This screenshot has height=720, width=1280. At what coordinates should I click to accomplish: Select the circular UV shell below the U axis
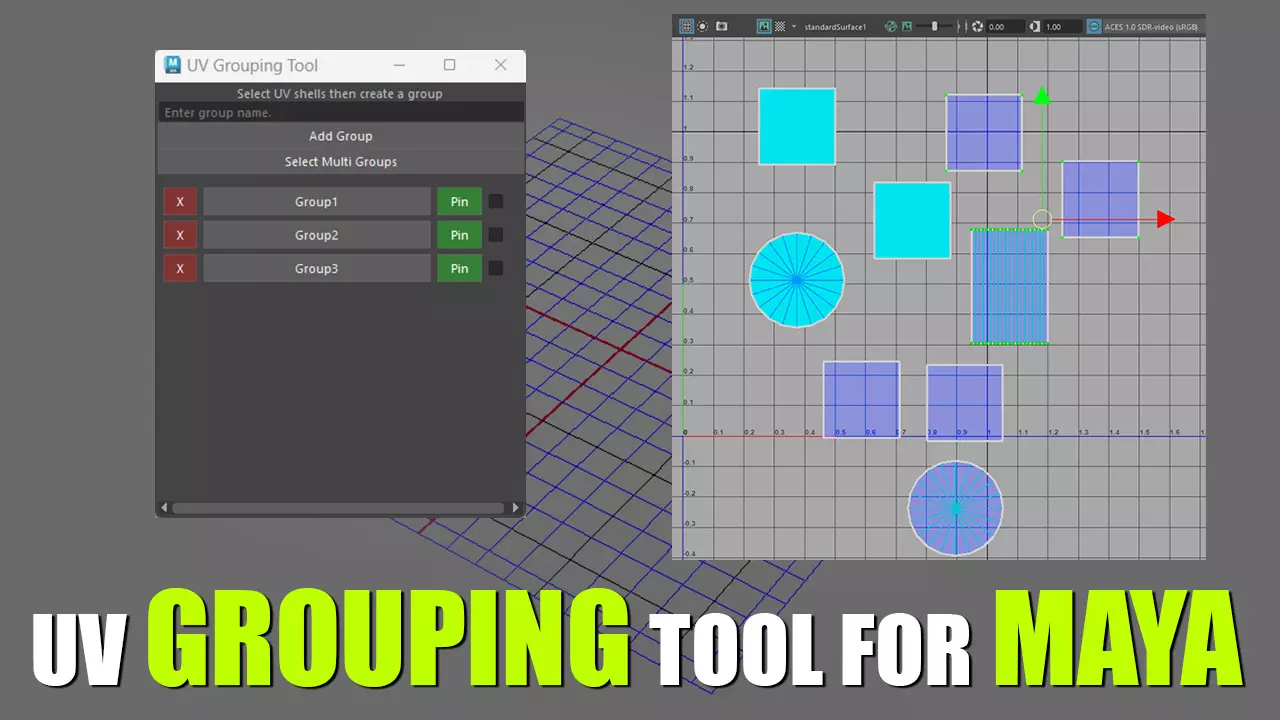point(955,508)
